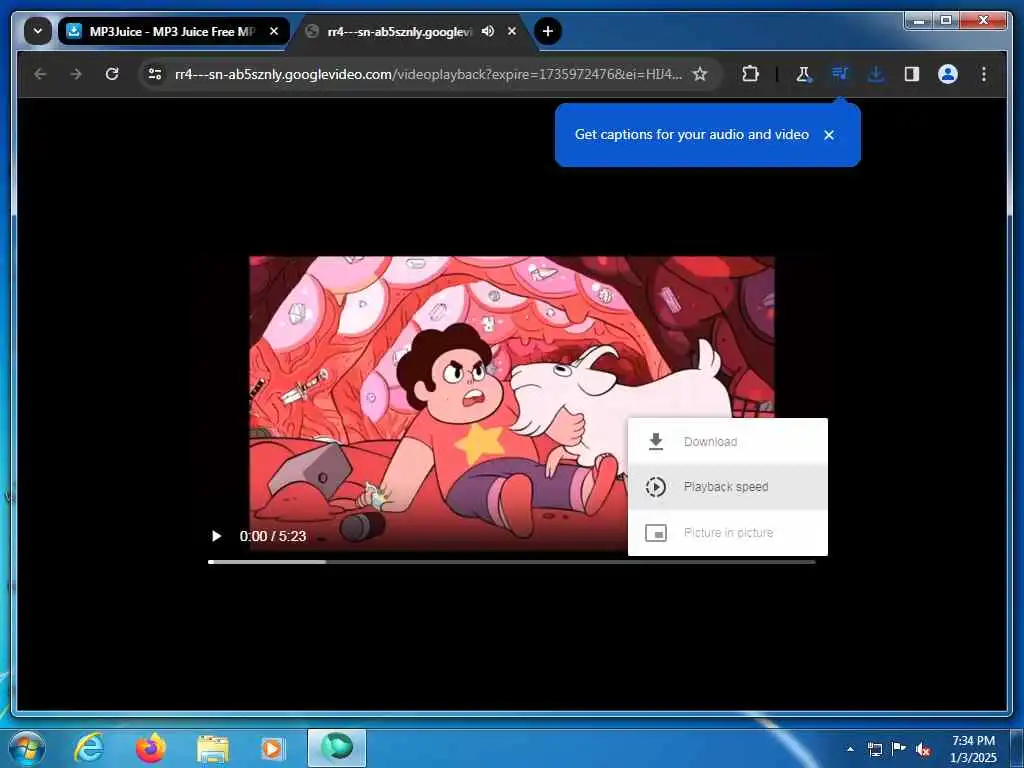Screen dimensions: 1024x768
Task: Minimize the browser window
Action: click(920, 21)
